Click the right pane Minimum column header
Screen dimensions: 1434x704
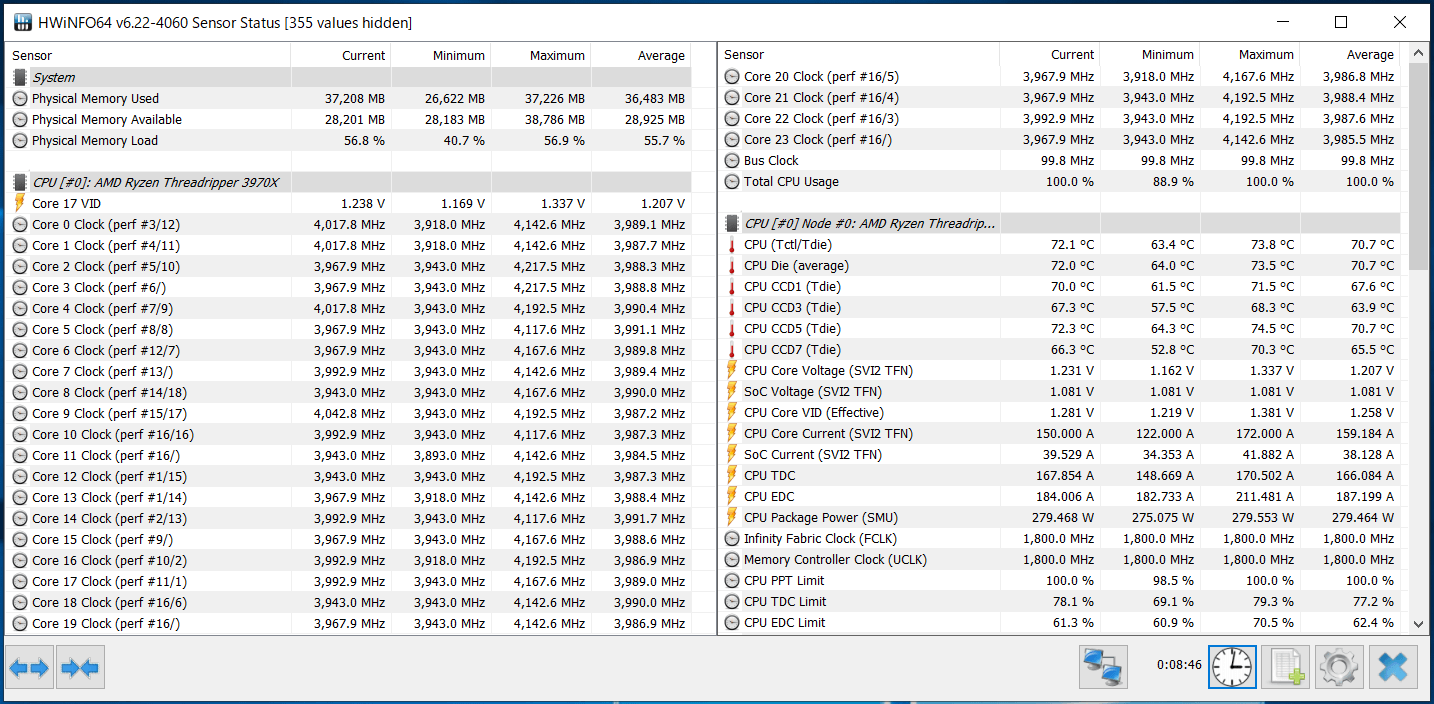click(1150, 55)
